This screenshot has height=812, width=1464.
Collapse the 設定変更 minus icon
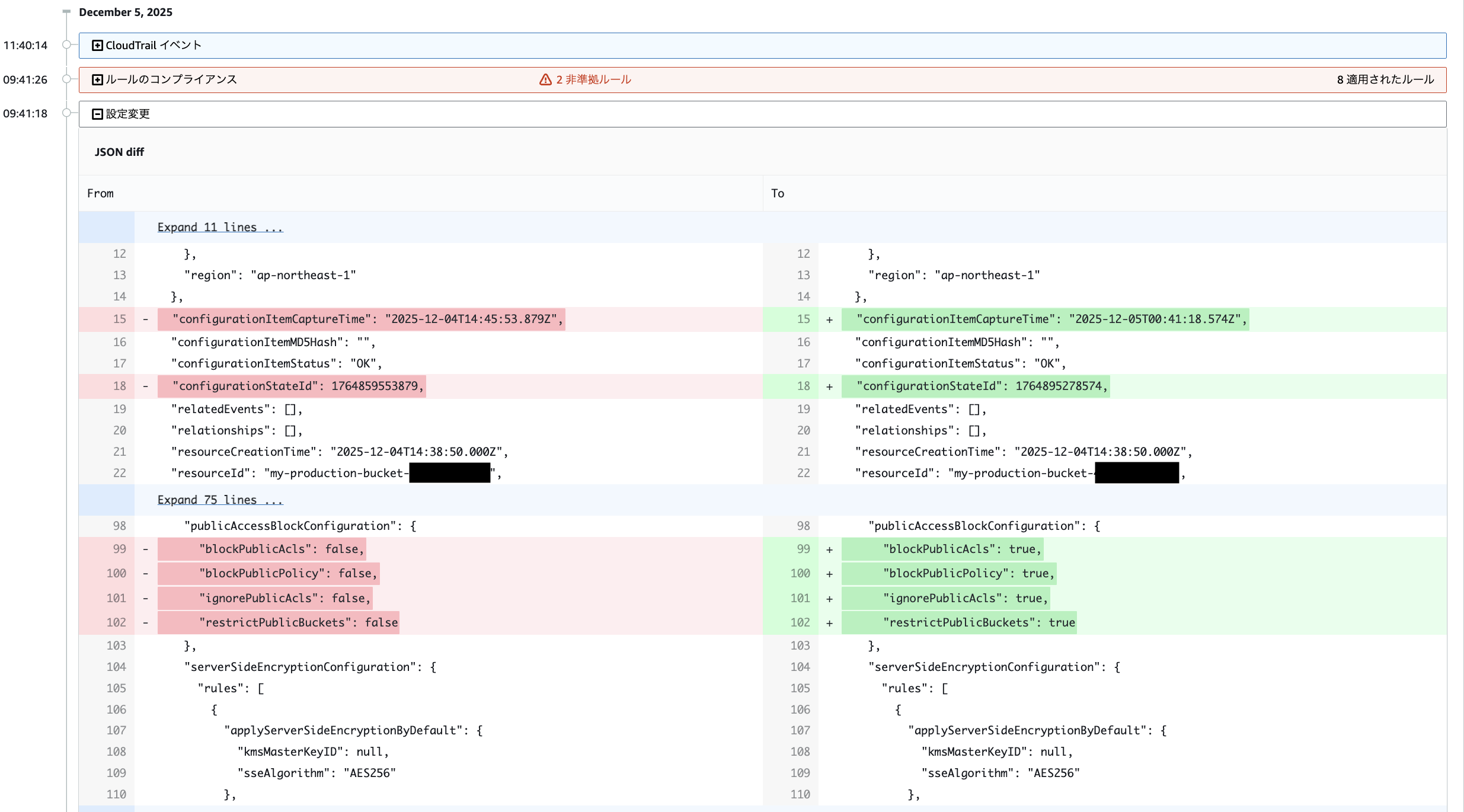pyautogui.click(x=98, y=114)
